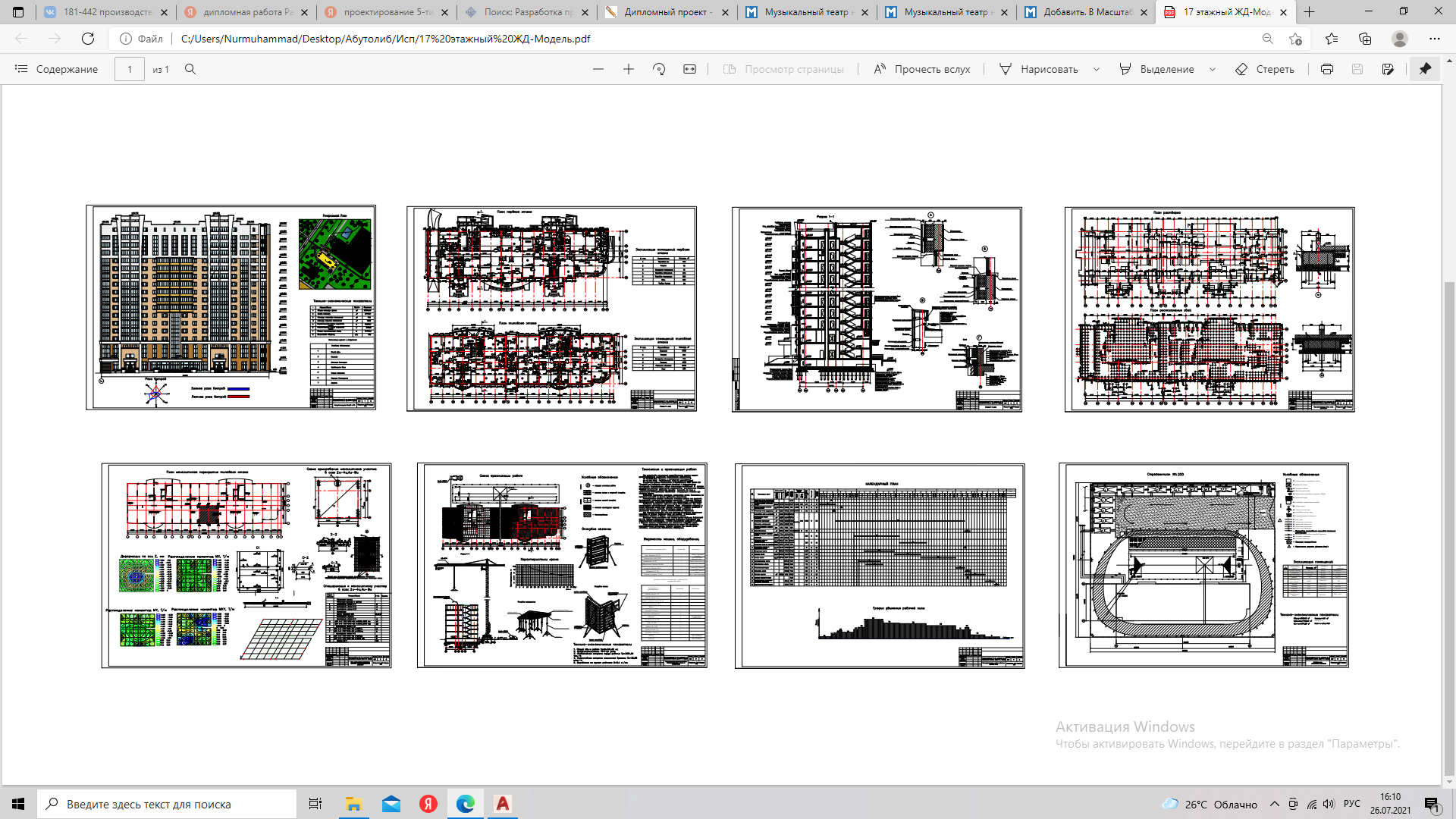Viewport: 1456px width, 819px height.
Task: Click the facade elevation drawing sheet
Action: [231, 307]
